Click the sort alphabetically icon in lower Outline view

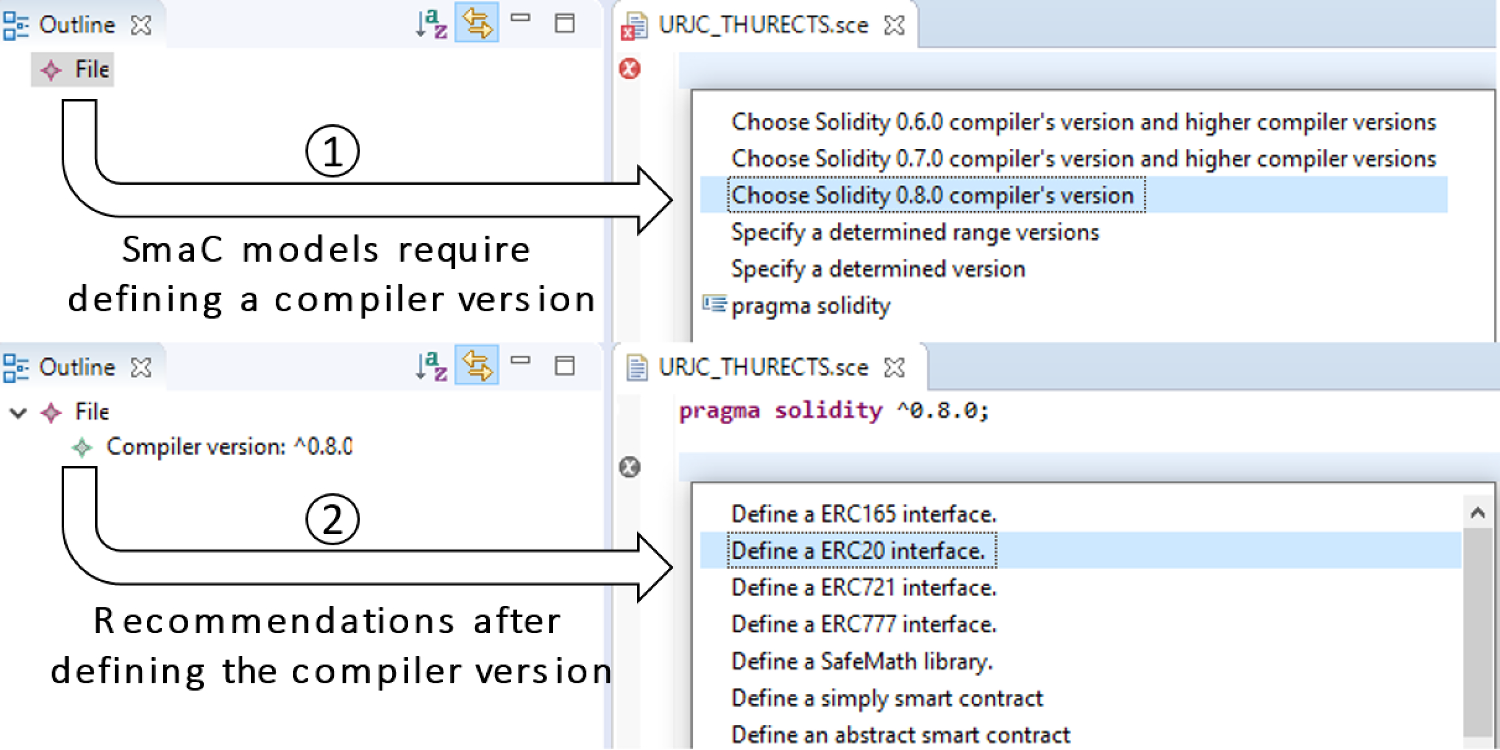[x=432, y=367]
